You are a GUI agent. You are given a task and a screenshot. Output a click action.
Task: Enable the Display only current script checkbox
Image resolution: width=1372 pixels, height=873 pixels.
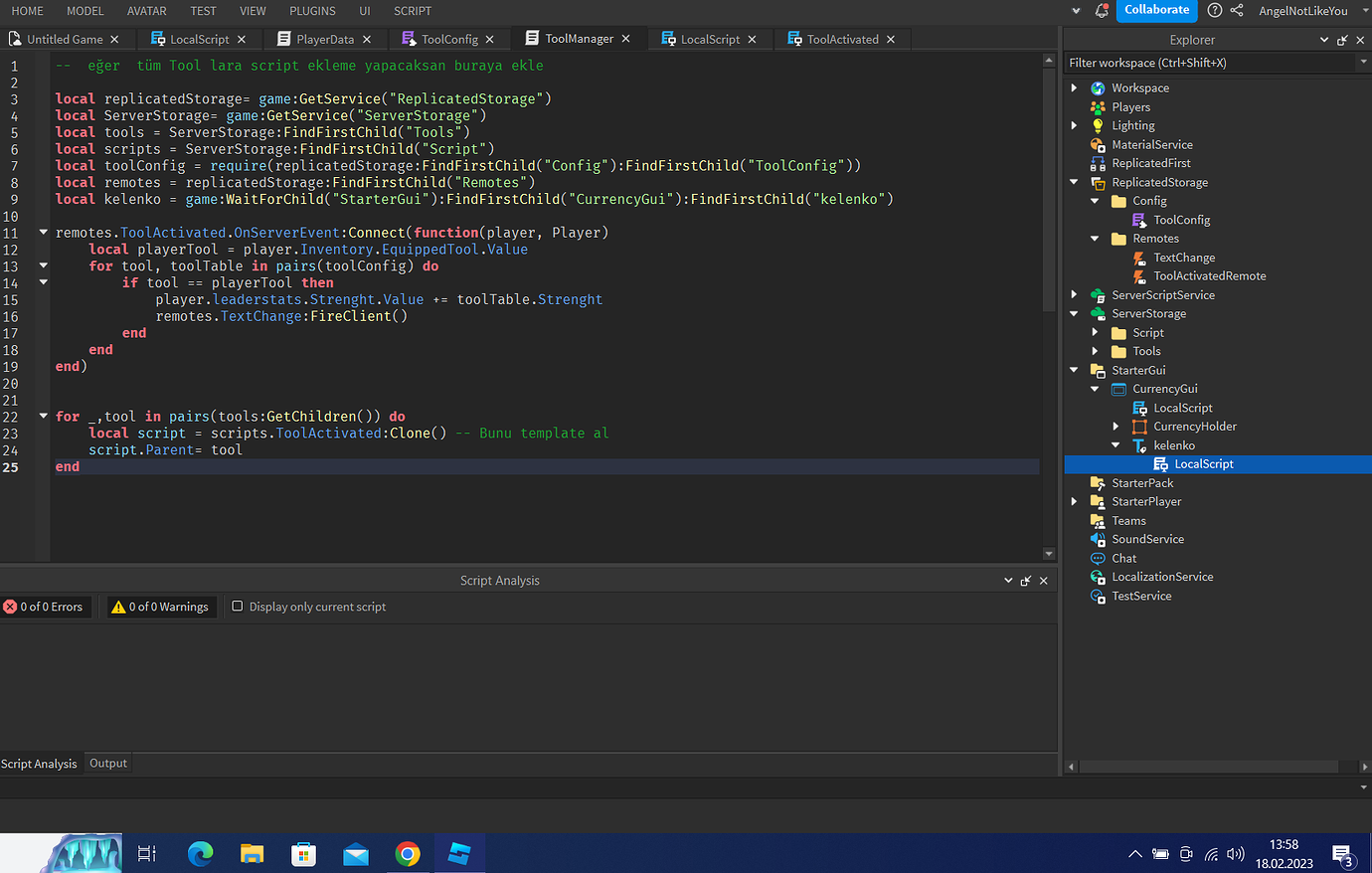(x=236, y=607)
